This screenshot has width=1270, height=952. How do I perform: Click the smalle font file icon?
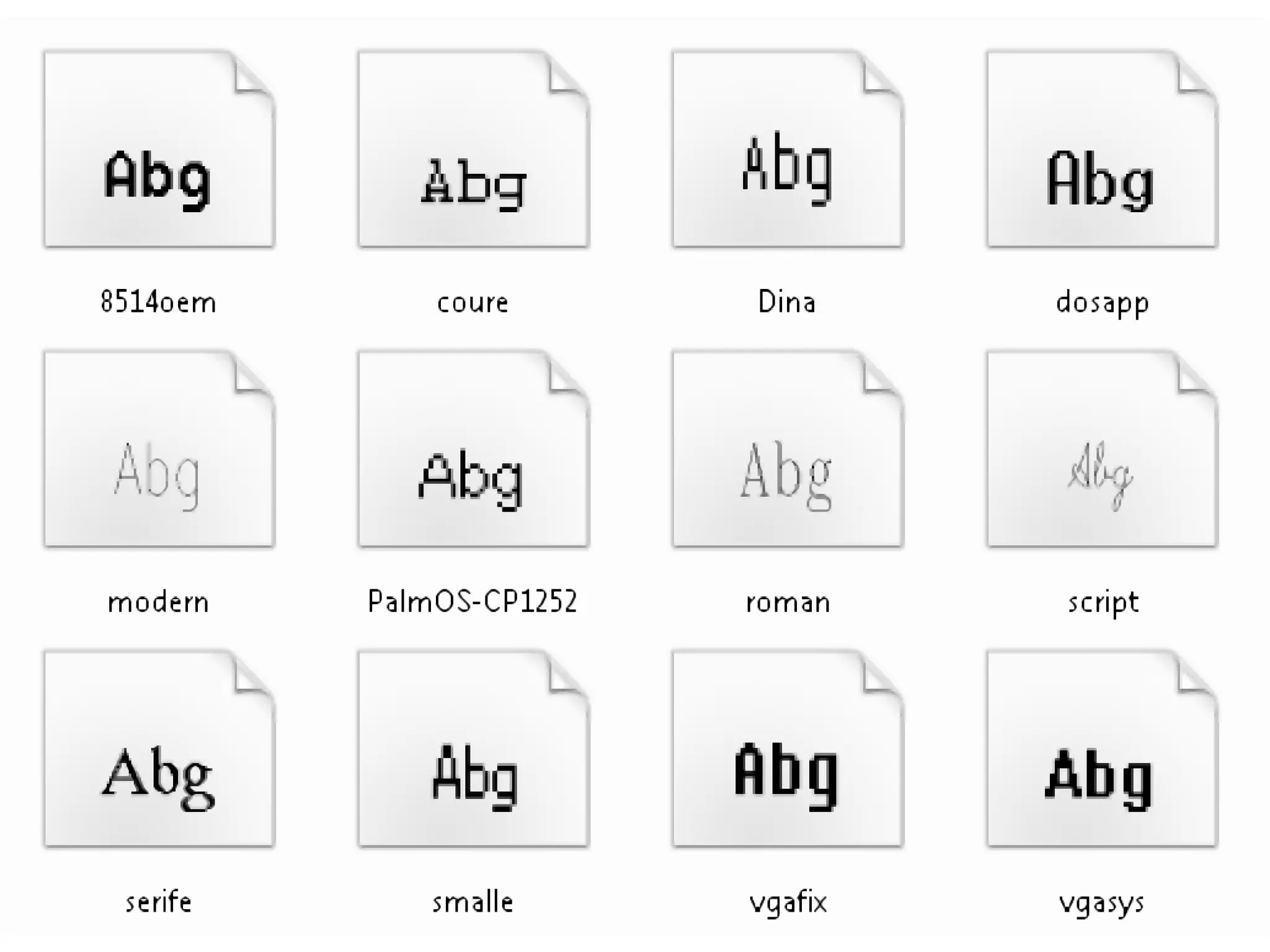tap(474, 749)
